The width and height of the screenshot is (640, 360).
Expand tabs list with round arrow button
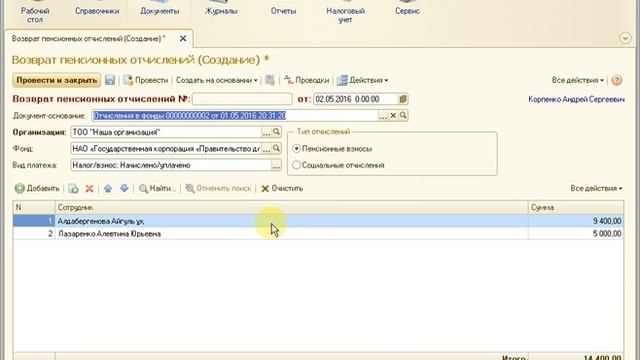point(625,38)
